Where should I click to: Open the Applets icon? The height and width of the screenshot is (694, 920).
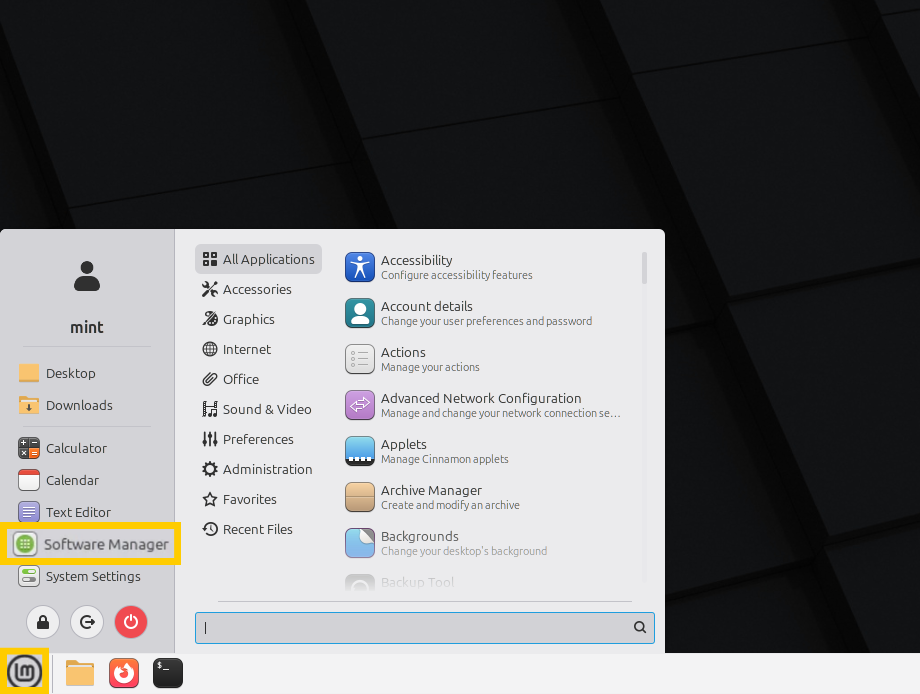[360, 451]
